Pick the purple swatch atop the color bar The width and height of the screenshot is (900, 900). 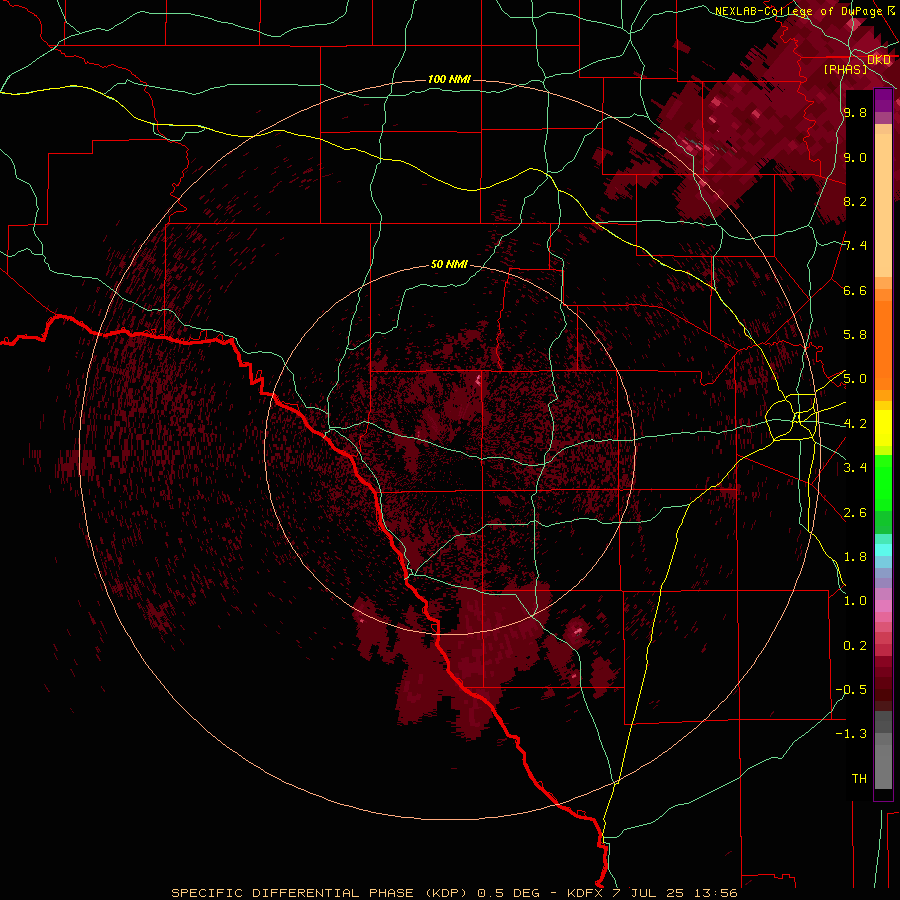point(883,100)
